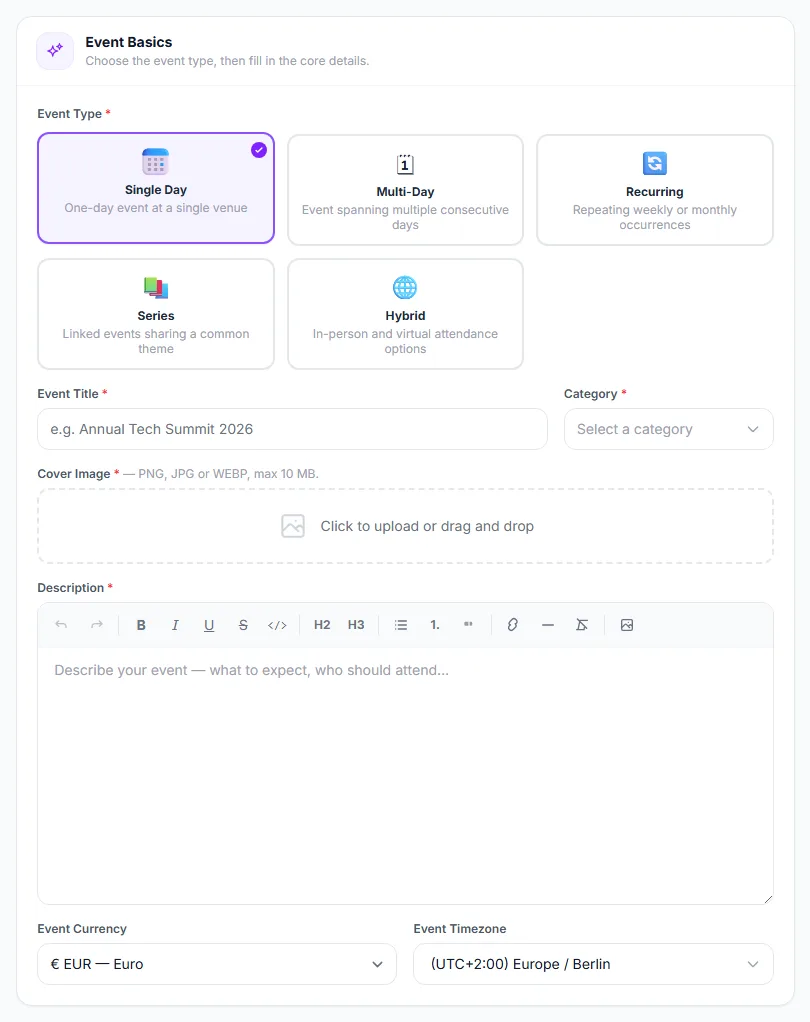The width and height of the screenshot is (810, 1022).
Task: Insert inline code formatting
Action: tap(277, 625)
